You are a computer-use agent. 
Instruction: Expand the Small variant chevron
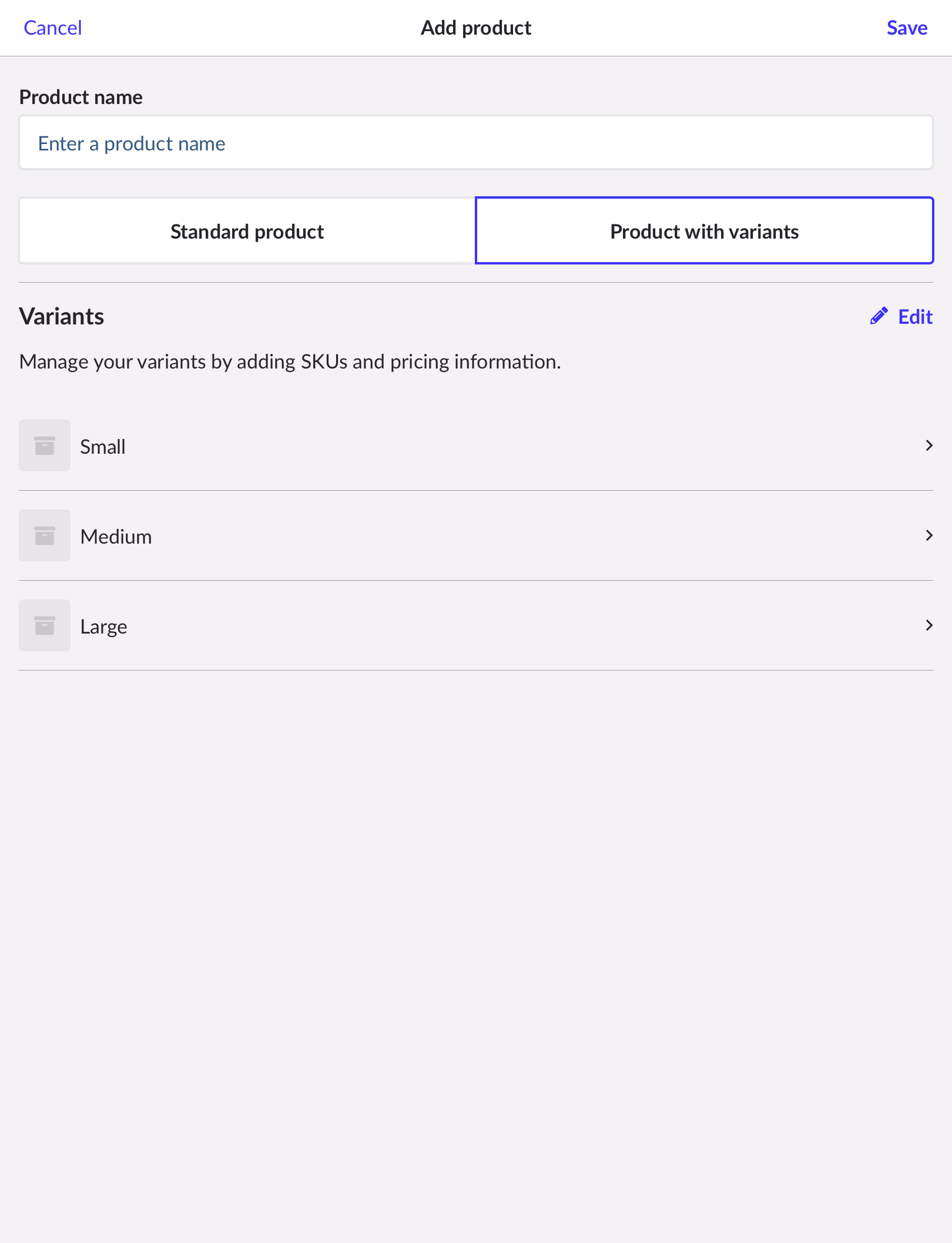pos(928,445)
